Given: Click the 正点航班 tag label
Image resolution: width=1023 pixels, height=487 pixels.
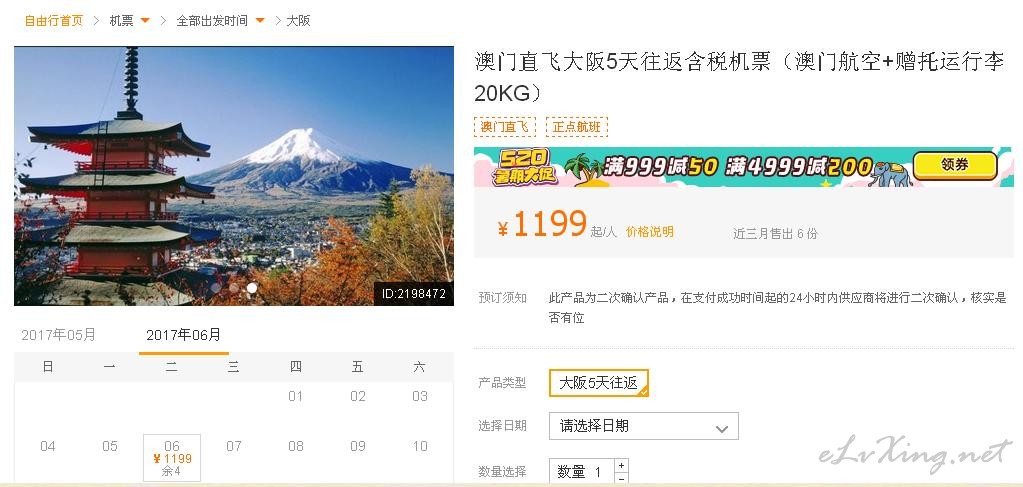Looking at the screenshot, I should tap(577, 127).
